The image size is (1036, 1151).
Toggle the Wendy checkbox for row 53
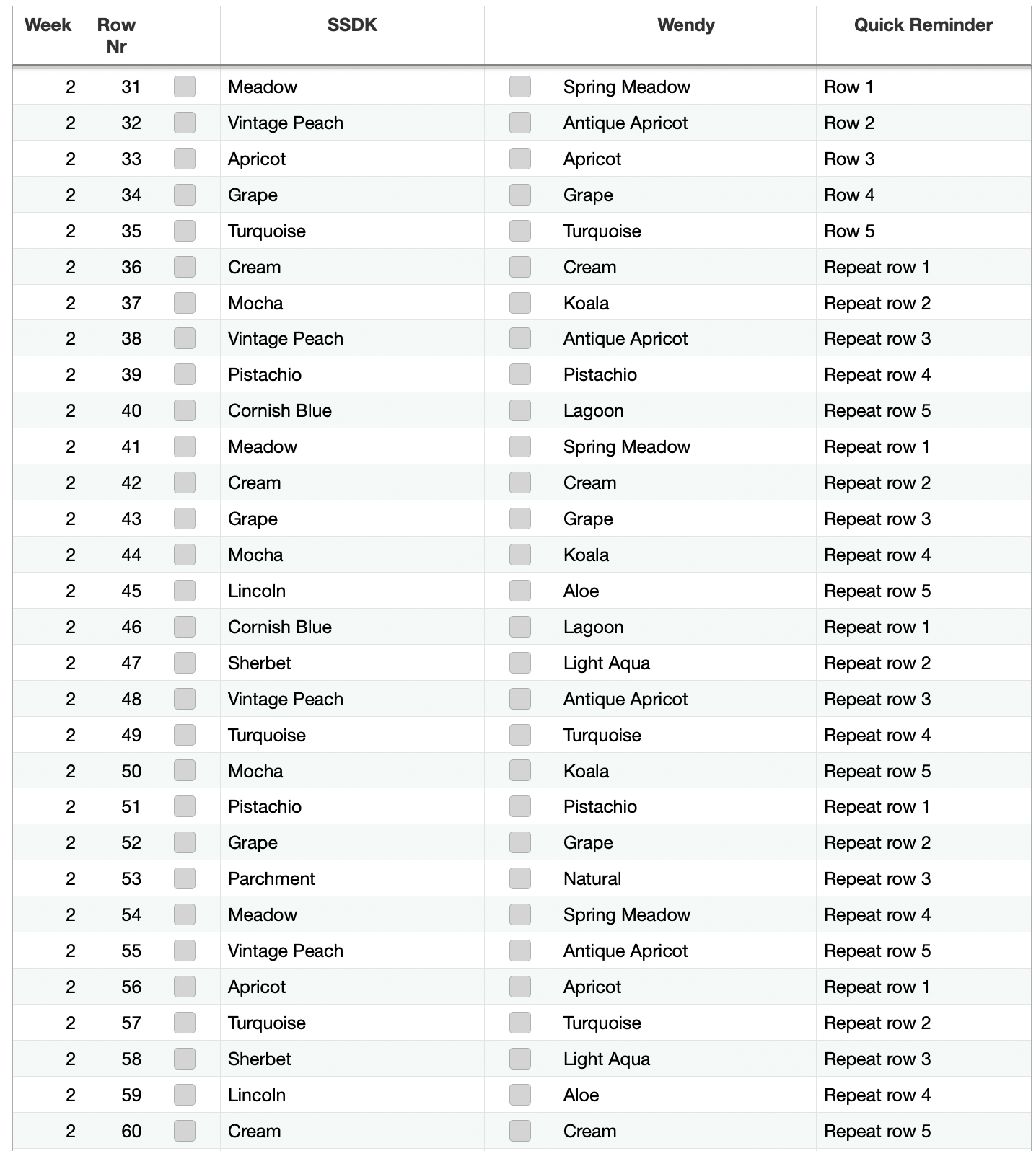click(x=520, y=878)
